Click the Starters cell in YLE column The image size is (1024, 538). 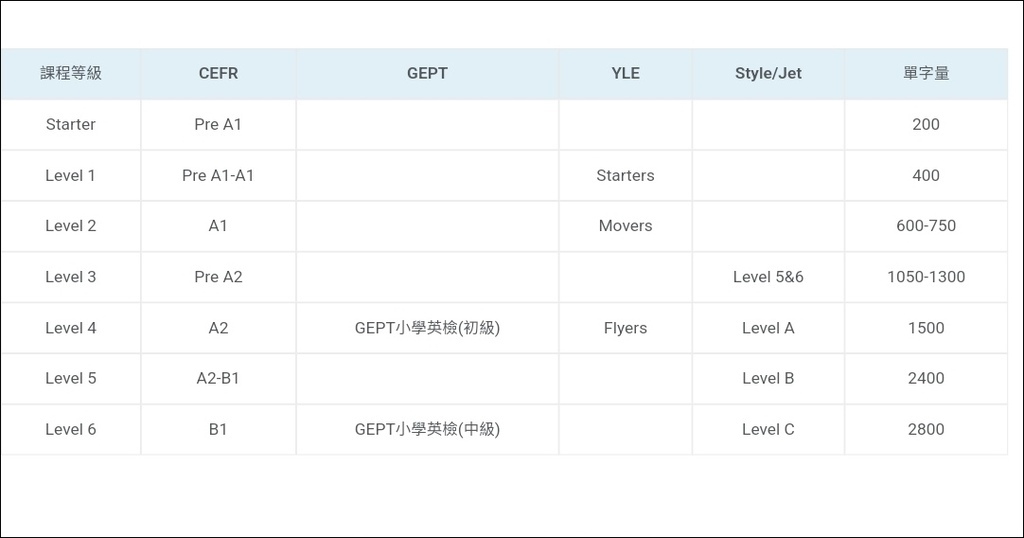click(x=626, y=175)
